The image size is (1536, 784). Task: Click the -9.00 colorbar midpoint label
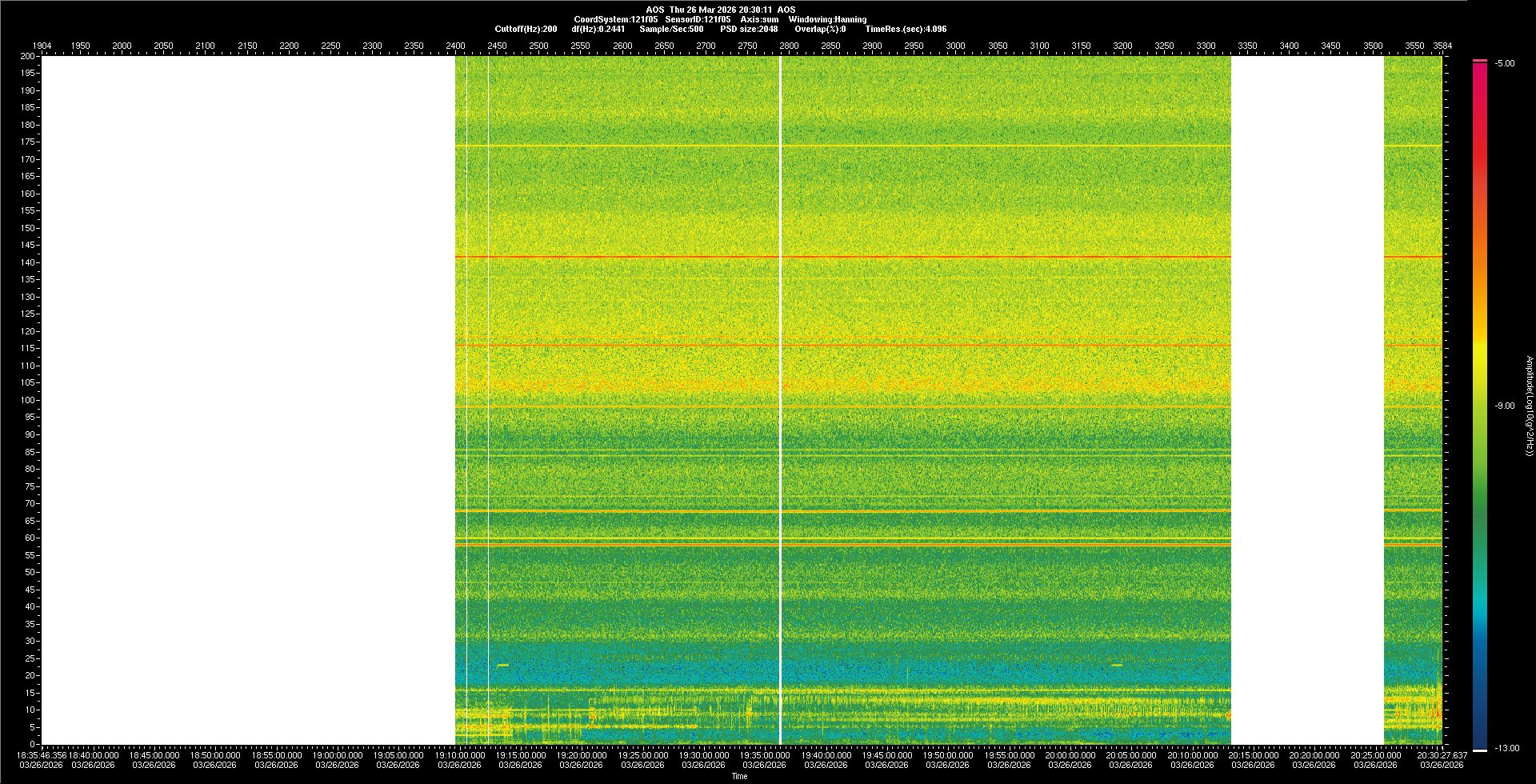coord(1504,406)
